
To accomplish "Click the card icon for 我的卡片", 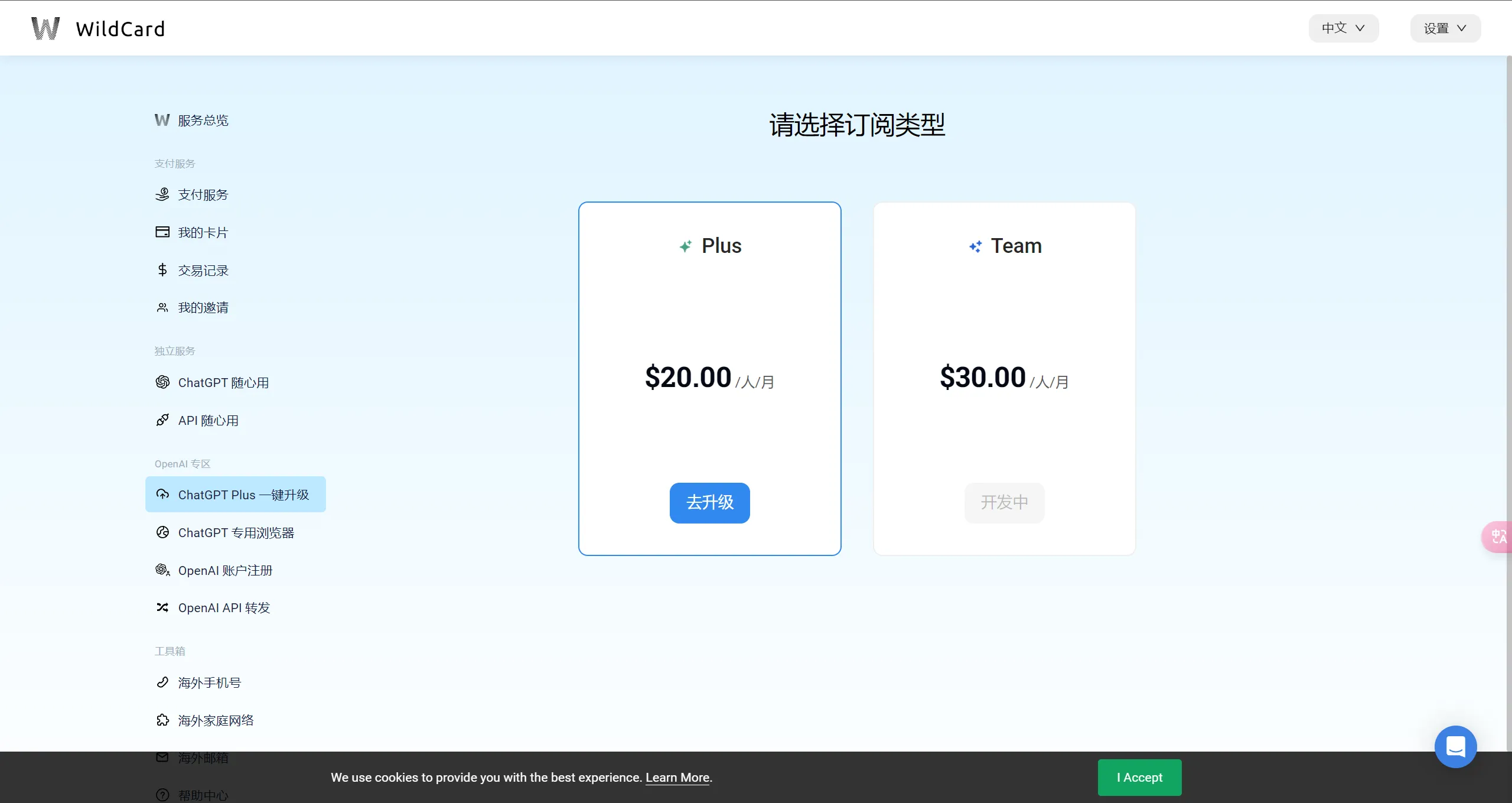I will (x=162, y=232).
